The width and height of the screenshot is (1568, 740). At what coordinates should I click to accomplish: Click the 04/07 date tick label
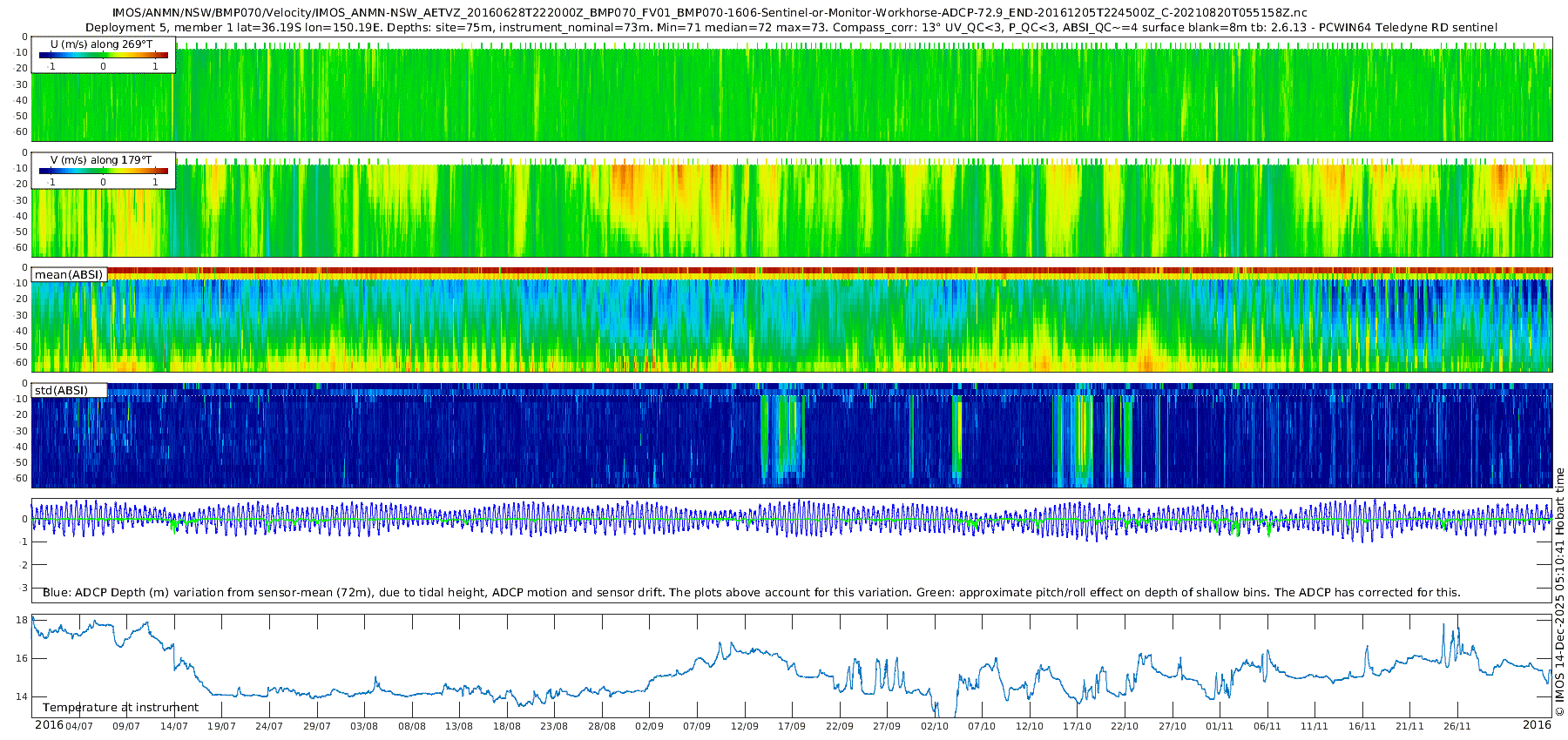coord(79,726)
